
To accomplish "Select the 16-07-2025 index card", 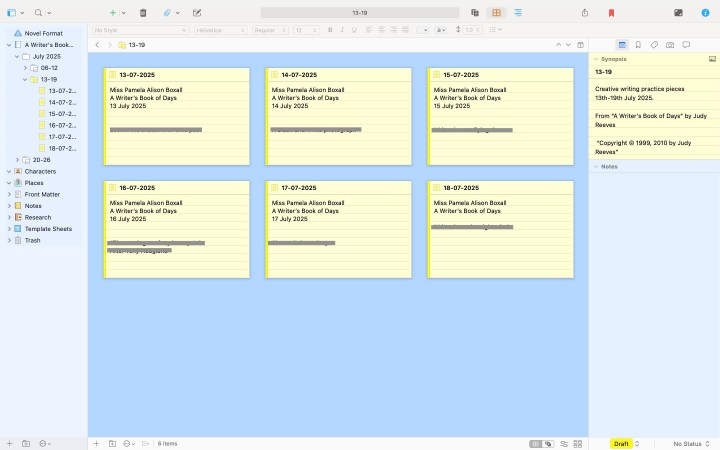I will click(x=177, y=229).
